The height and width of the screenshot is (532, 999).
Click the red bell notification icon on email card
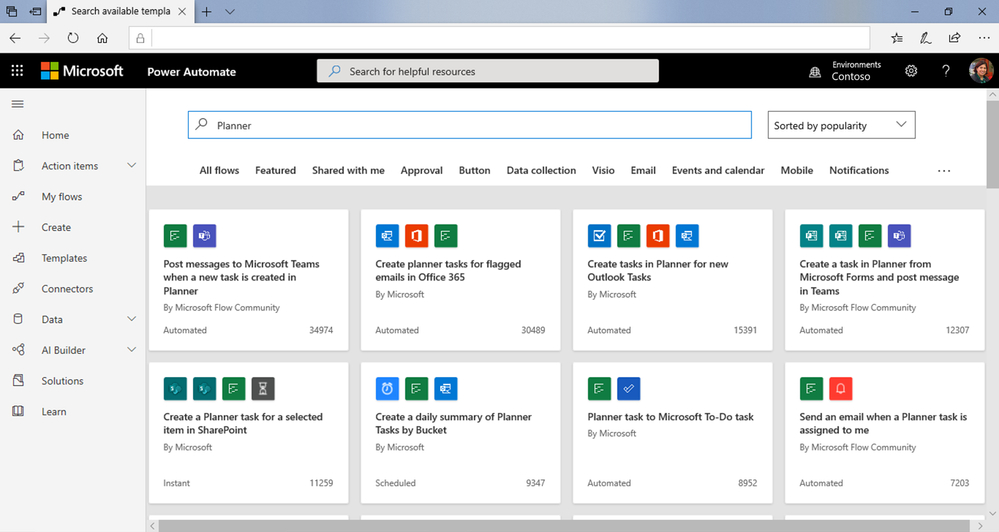coord(840,389)
